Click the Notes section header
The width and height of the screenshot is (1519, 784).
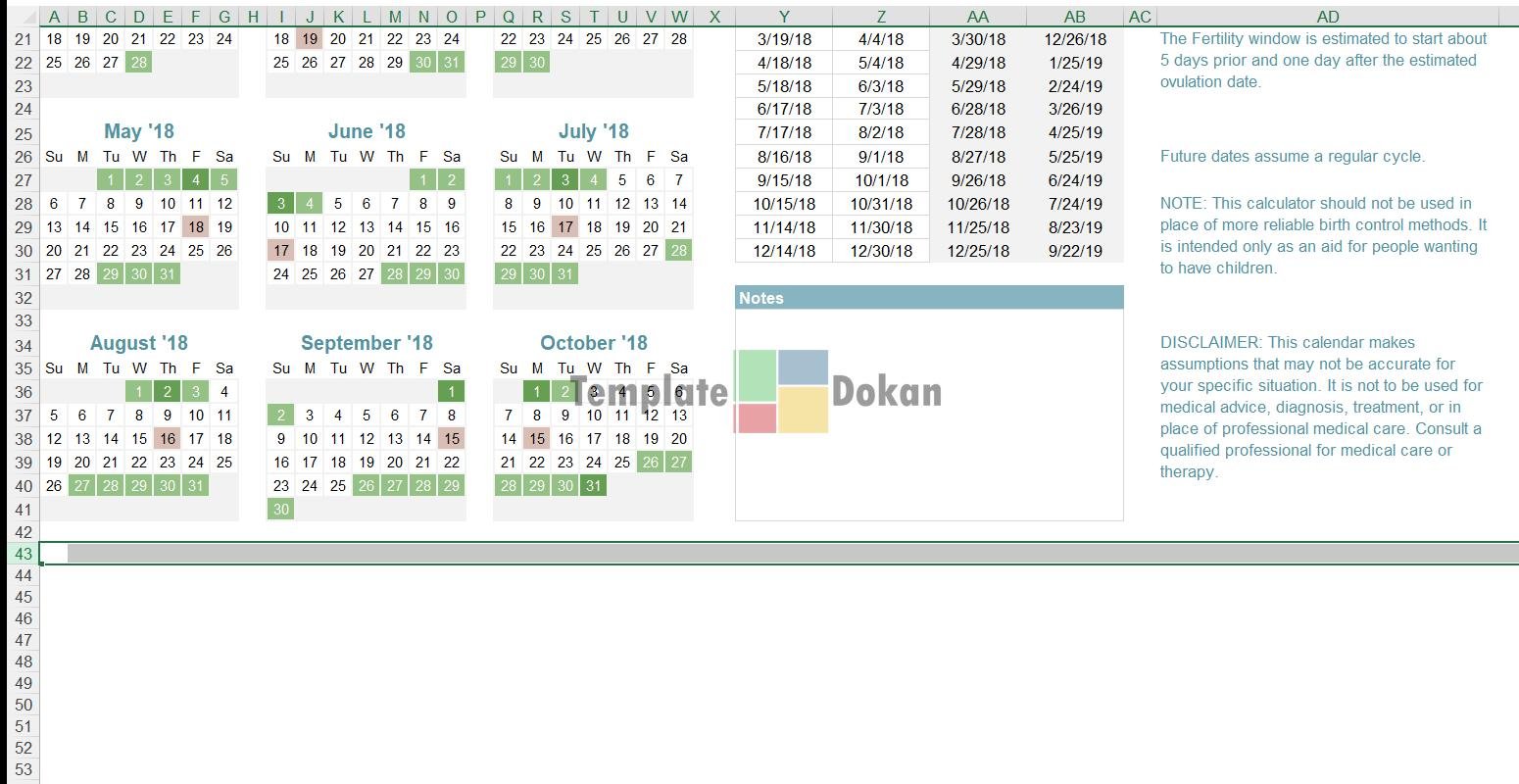pyautogui.click(x=928, y=298)
